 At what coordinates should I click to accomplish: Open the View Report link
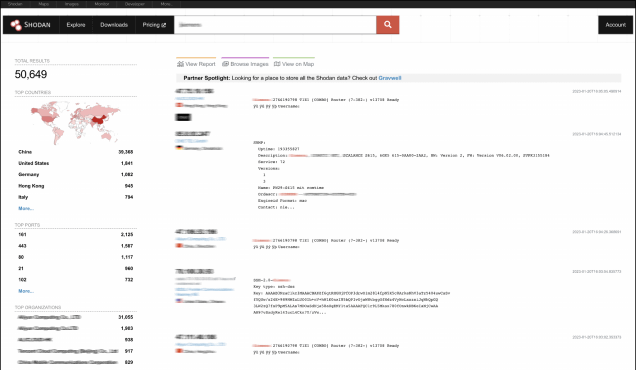196,64
